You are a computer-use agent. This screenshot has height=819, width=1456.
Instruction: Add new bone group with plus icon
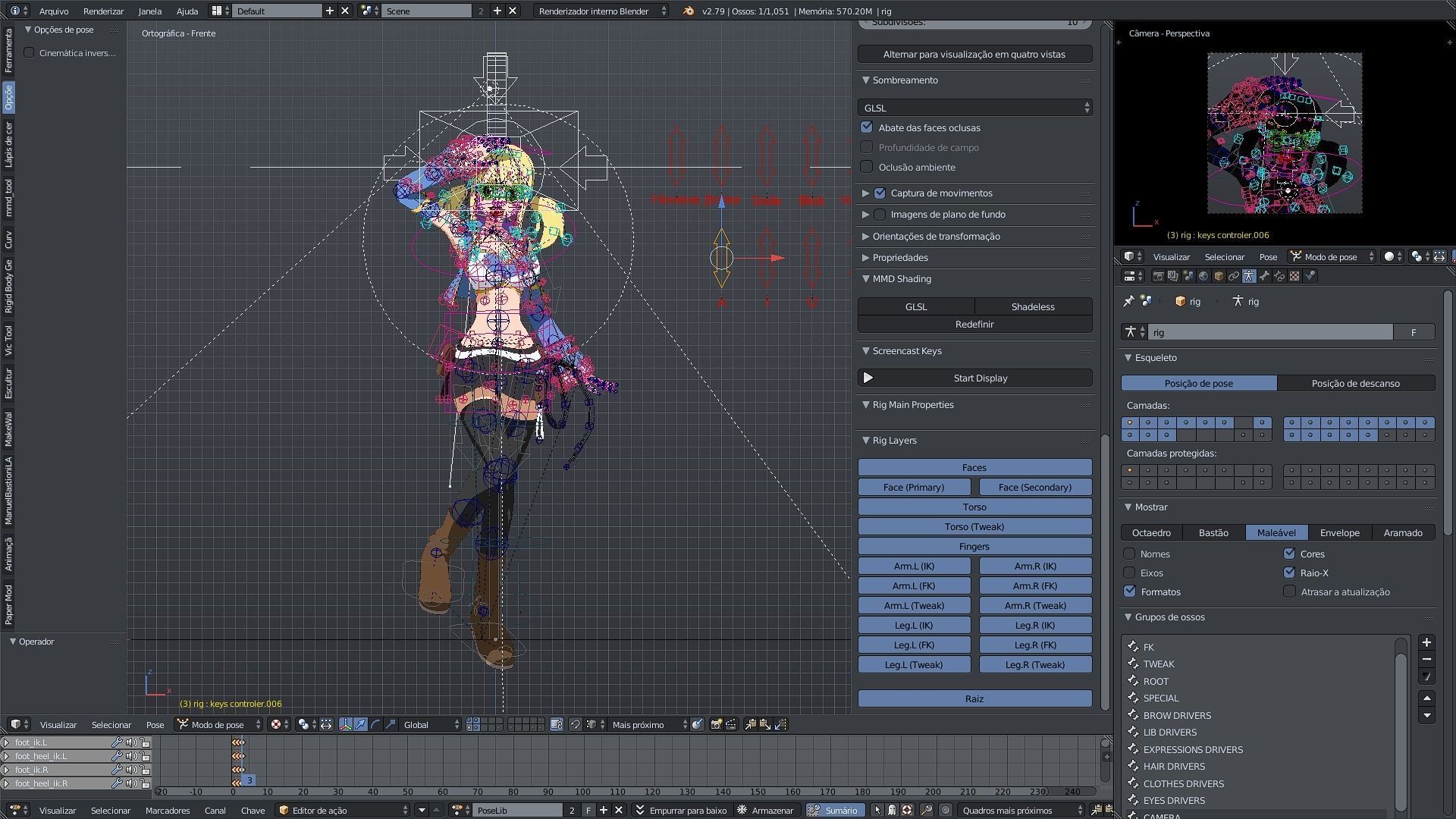click(1426, 642)
